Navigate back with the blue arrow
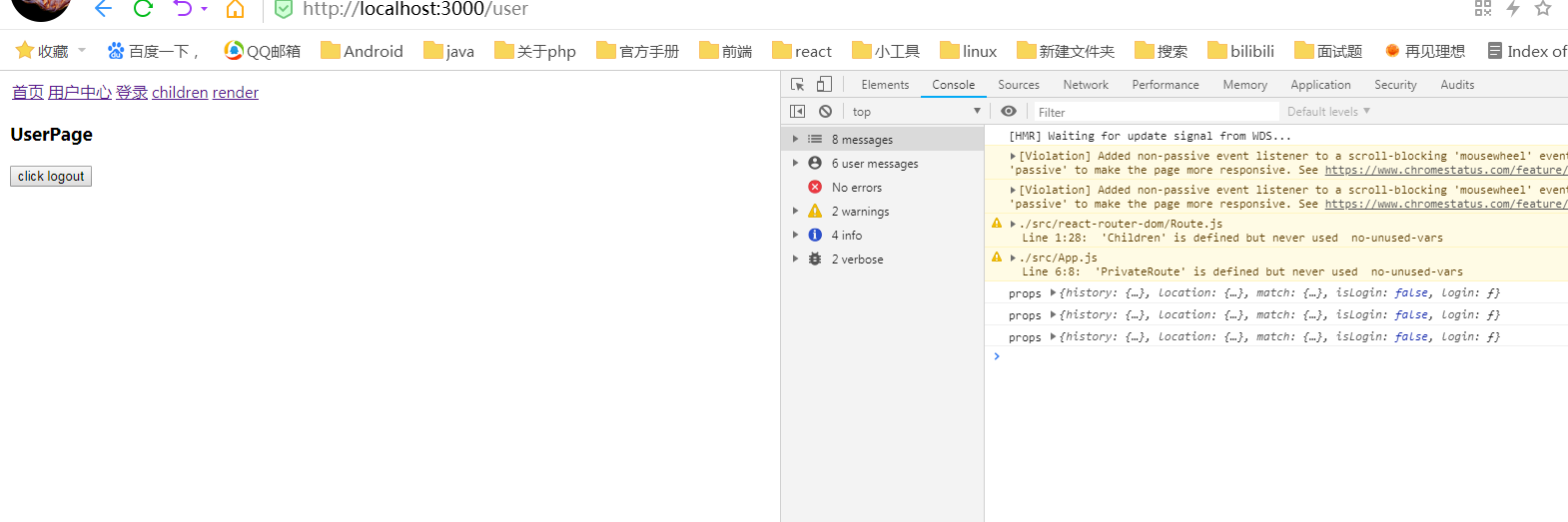 (x=103, y=9)
